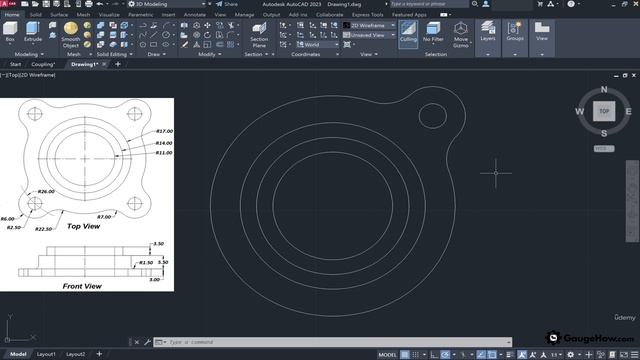Open the Annotate ribbon tab

pyautogui.click(x=195, y=15)
